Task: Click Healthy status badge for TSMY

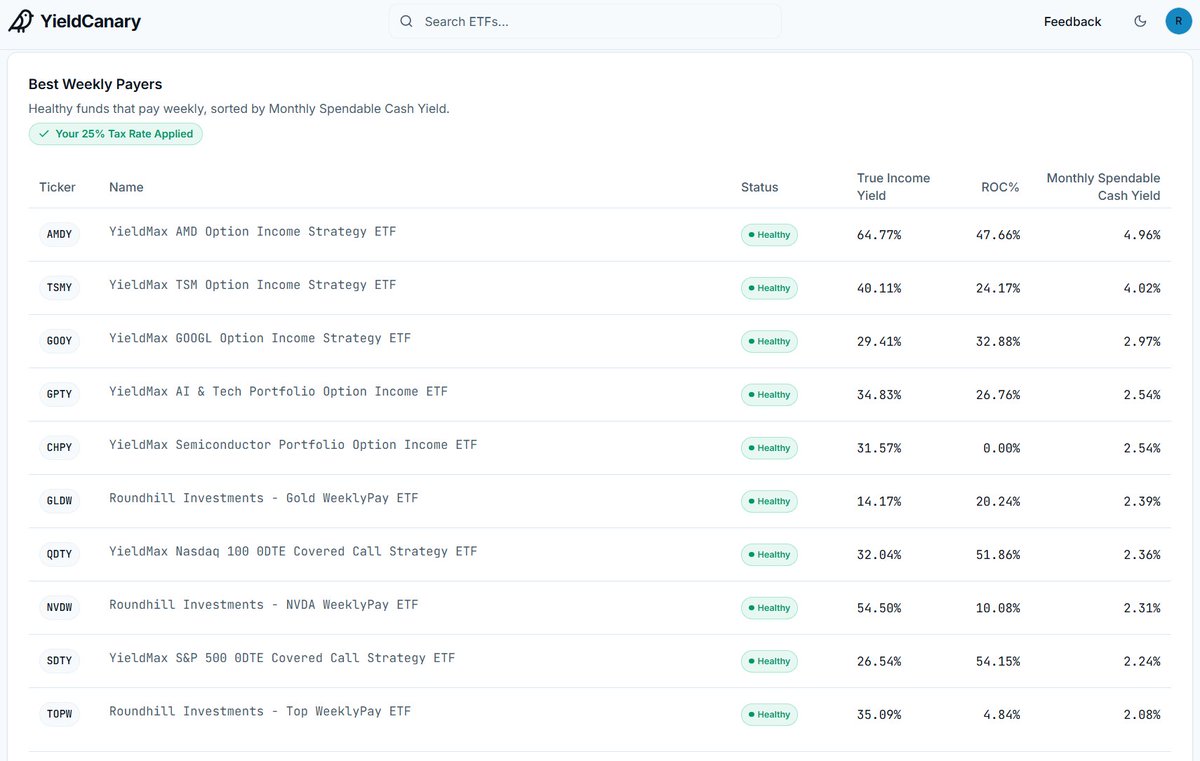Action: [769, 288]
